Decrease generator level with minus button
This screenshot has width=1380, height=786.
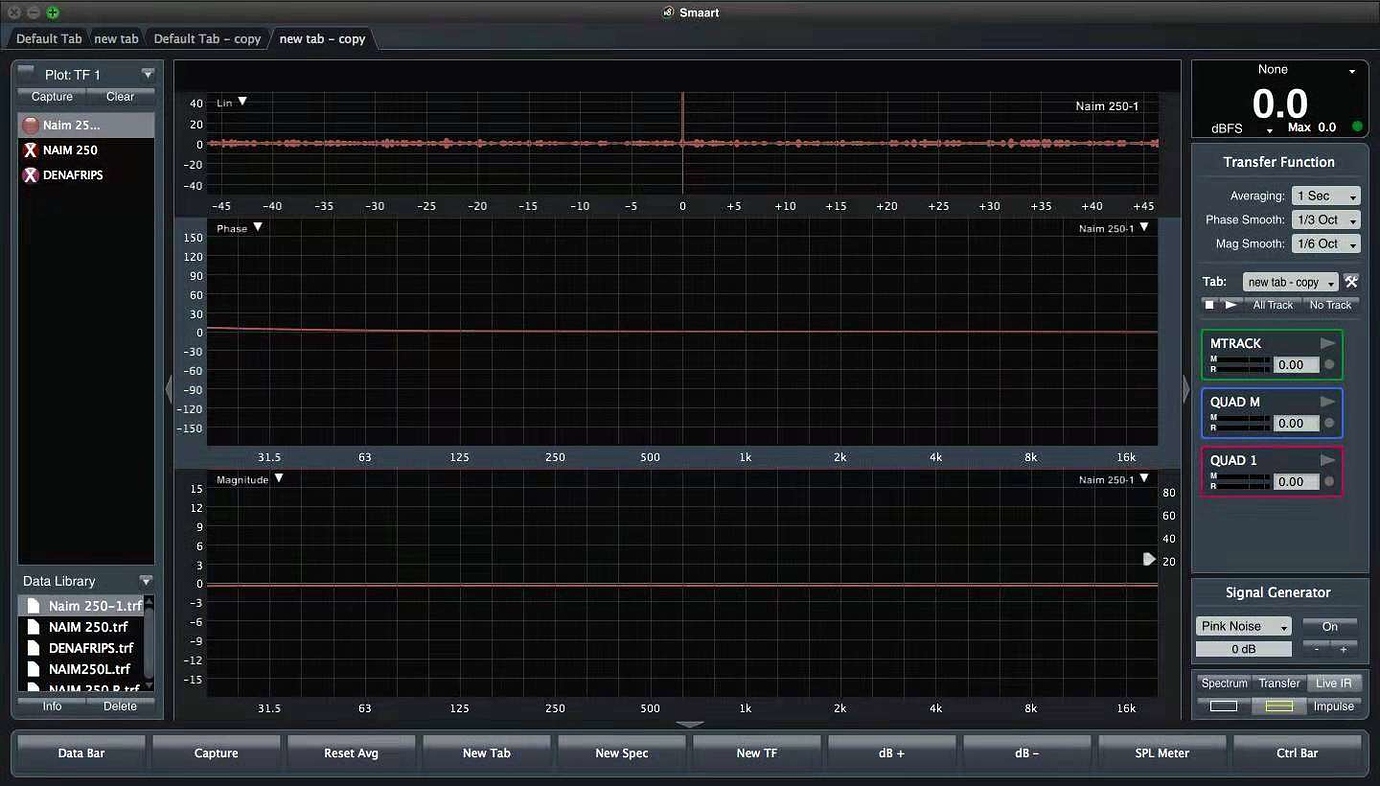pos(1316,649)
